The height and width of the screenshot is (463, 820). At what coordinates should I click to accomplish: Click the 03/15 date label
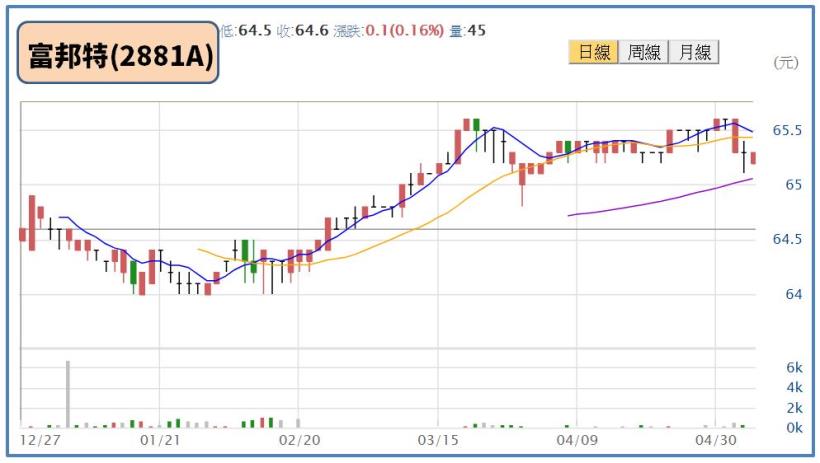438,440
